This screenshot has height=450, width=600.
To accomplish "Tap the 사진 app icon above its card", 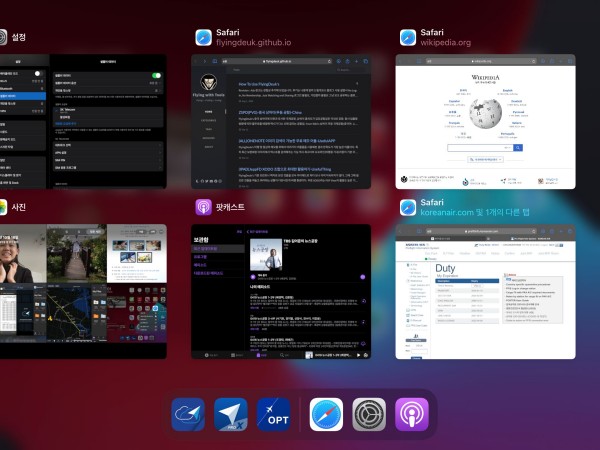I will click(3, 207).
